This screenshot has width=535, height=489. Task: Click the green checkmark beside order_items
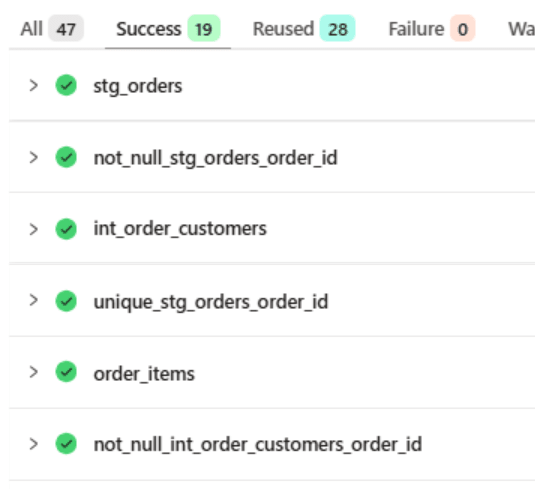pyautogui.click(x=66, y=372)
